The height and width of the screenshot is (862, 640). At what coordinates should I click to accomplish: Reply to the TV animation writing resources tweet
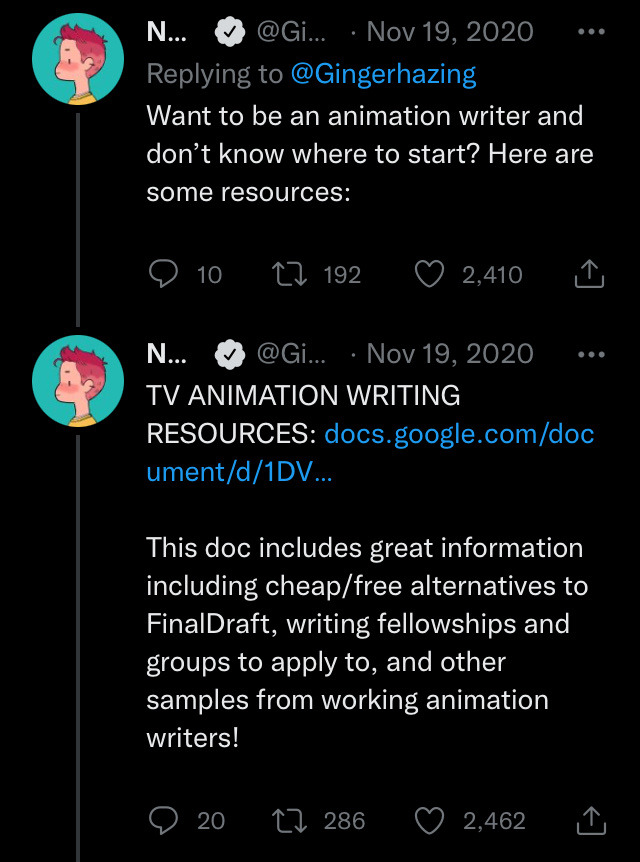tap(163, 821)
